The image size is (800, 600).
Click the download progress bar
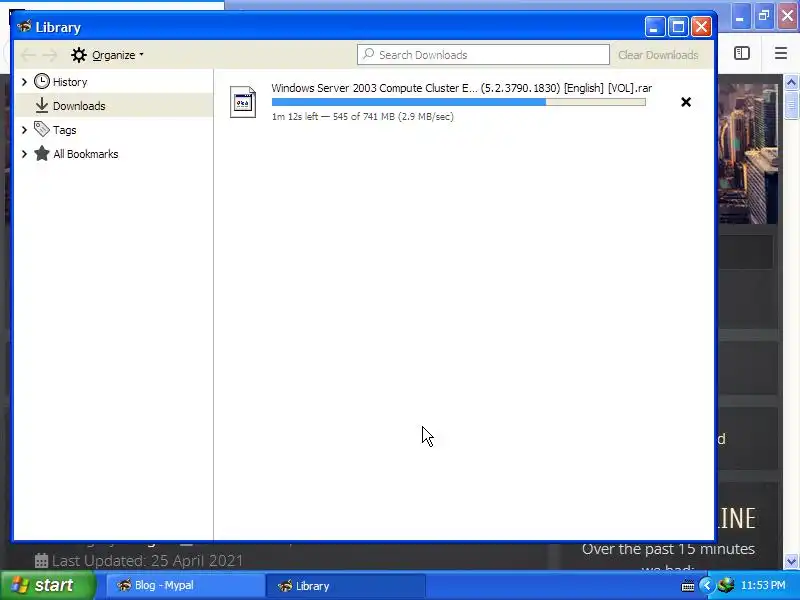(x=459, y=102)
